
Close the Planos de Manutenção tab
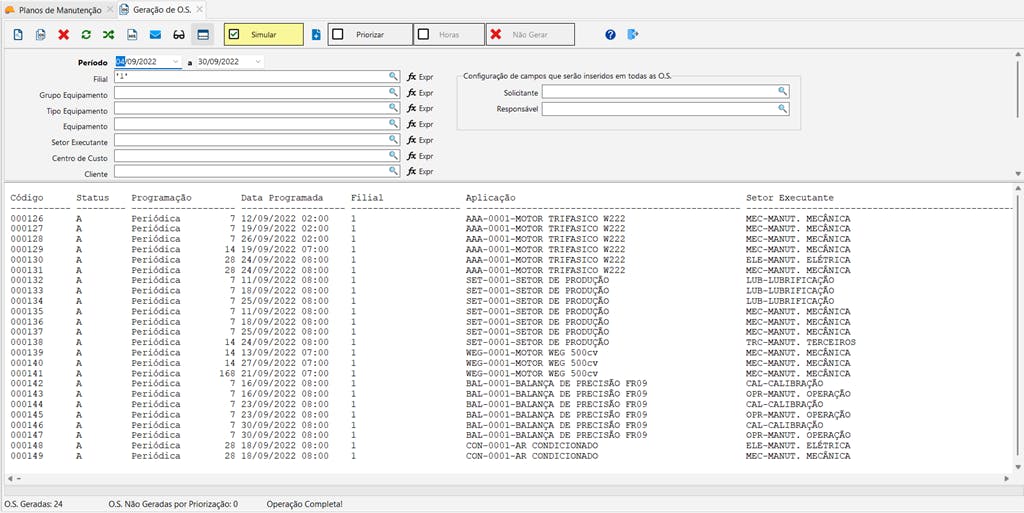pyautogui.click(x=109, y=10)
